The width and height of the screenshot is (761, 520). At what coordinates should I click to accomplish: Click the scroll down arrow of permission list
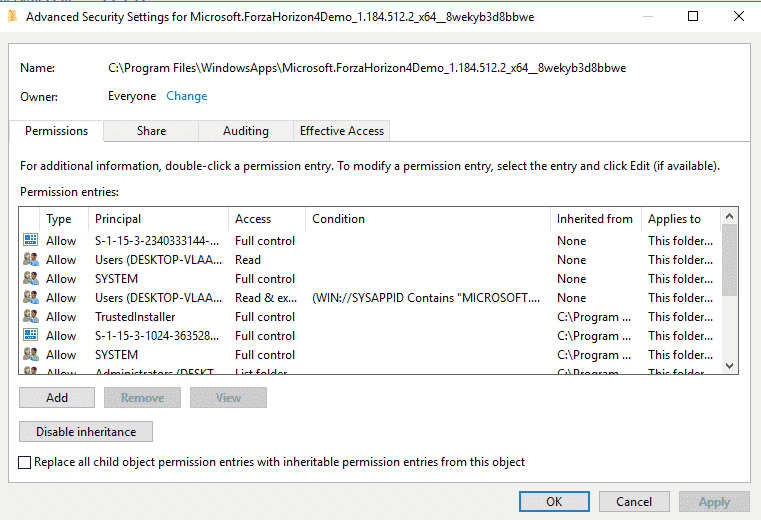tap(729, 366)
